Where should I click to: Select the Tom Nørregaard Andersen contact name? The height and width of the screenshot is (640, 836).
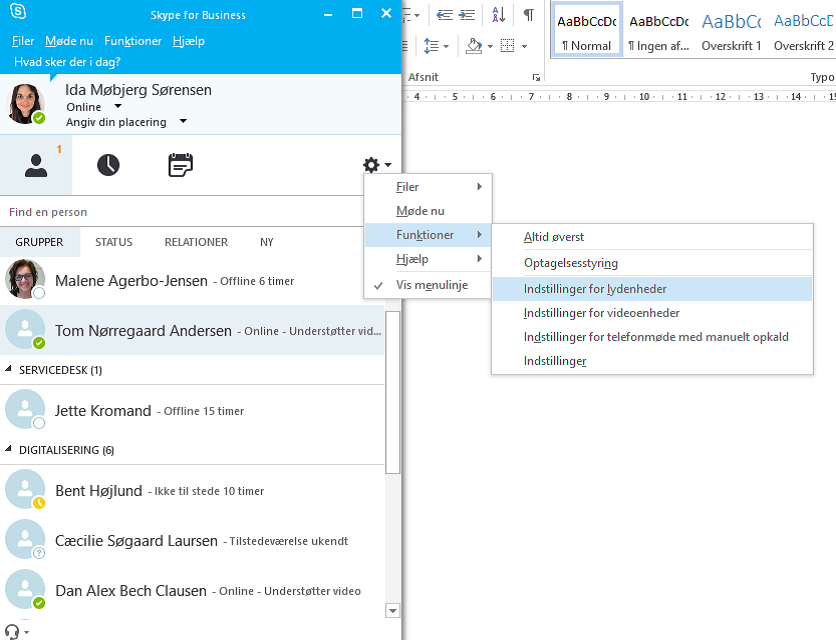[x=143, y=331]
